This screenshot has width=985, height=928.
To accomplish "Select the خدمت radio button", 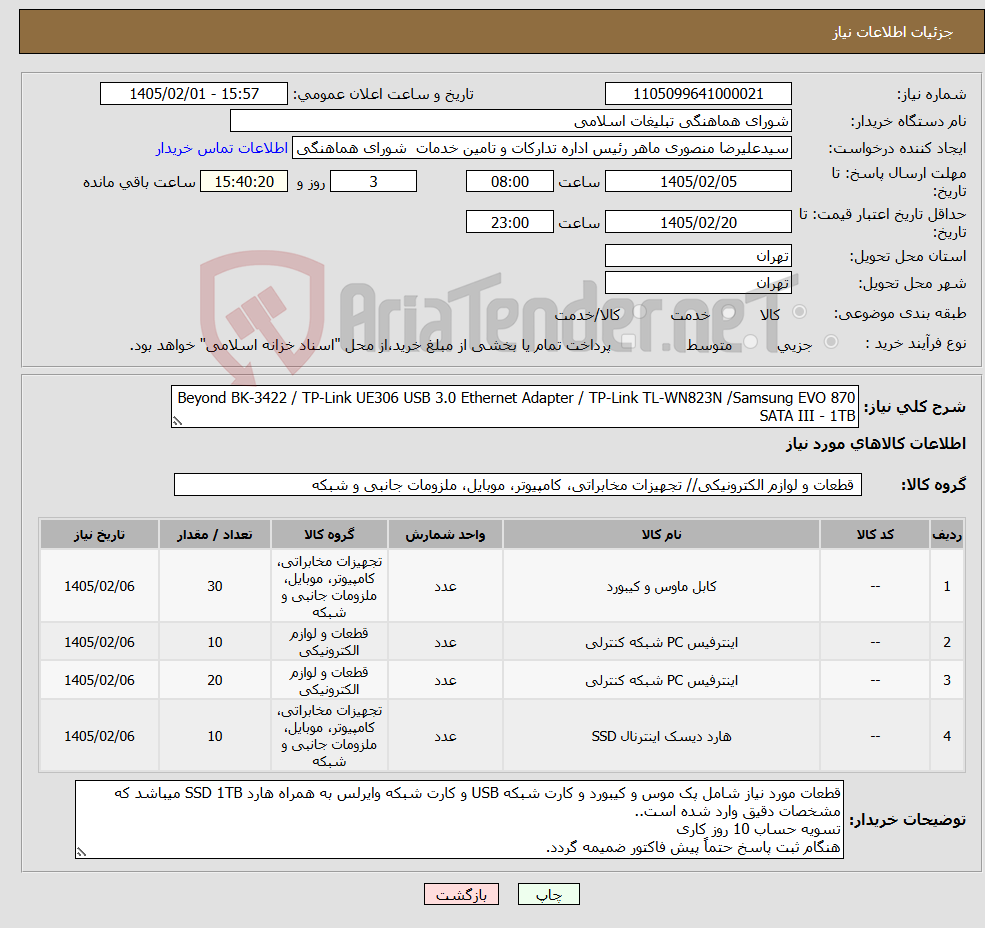I will 729,312.
